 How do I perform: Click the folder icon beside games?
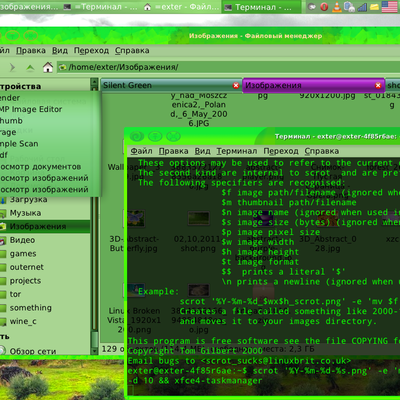(3, 254)
